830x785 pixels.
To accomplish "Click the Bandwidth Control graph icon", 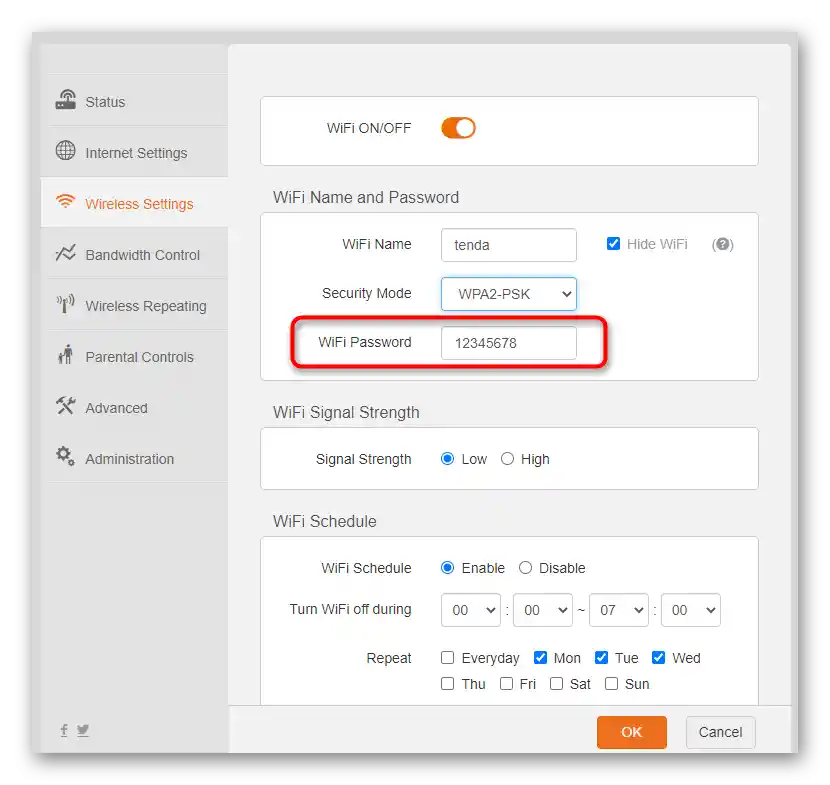I will click(66, 253).
